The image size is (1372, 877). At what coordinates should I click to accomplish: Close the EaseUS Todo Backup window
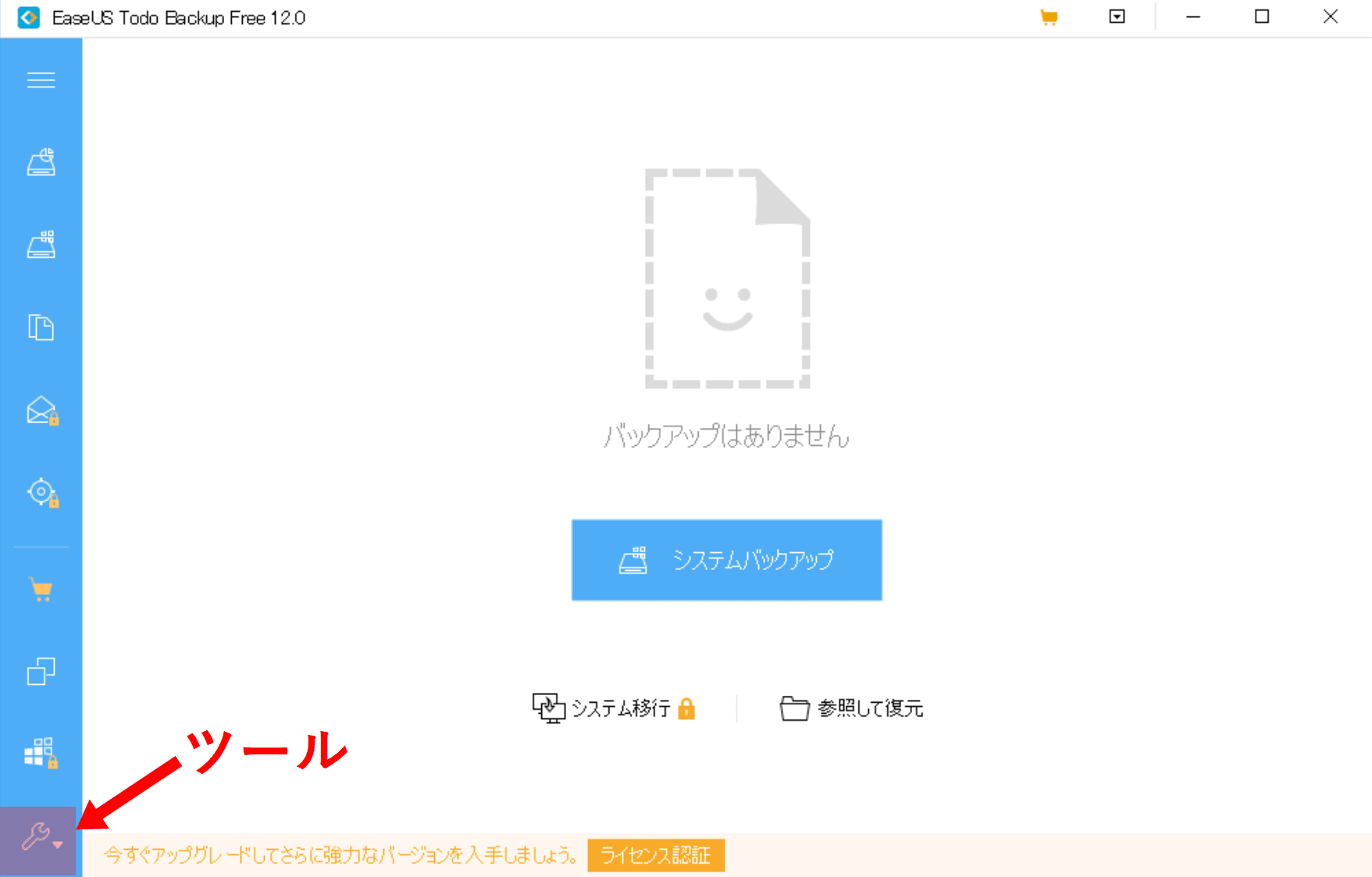1331,17
